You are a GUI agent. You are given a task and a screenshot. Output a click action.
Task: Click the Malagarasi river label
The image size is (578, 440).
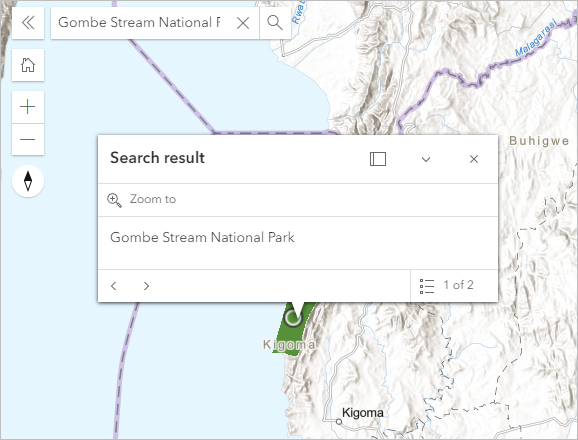(537, 38)
